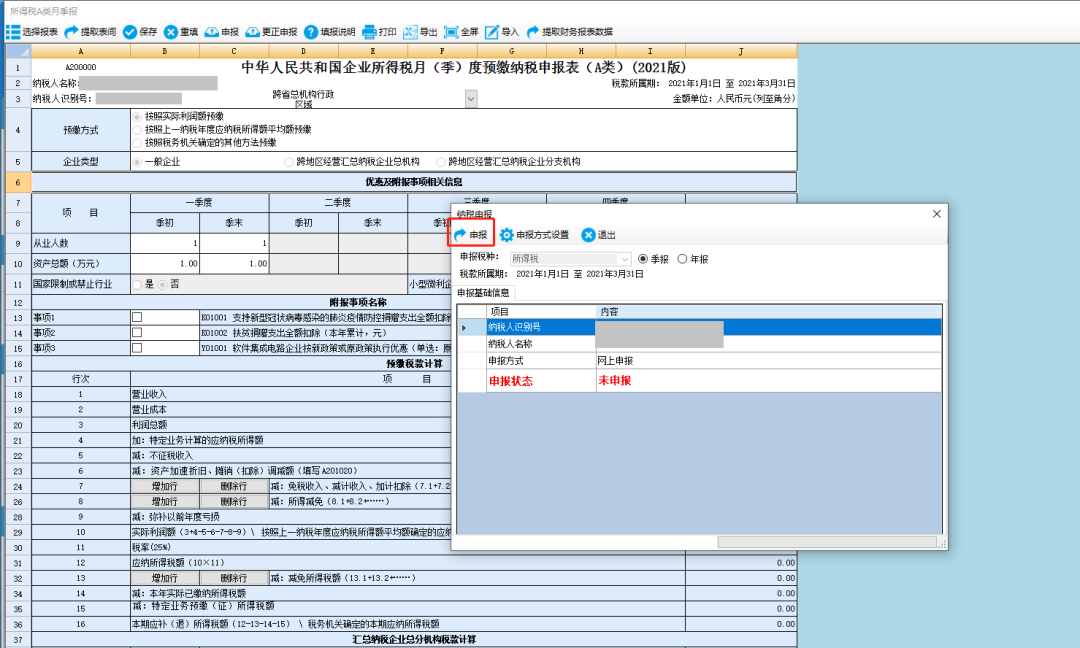
Task: Switch to 全屏 fullscreen mode
Action: [x=461, y=32]
